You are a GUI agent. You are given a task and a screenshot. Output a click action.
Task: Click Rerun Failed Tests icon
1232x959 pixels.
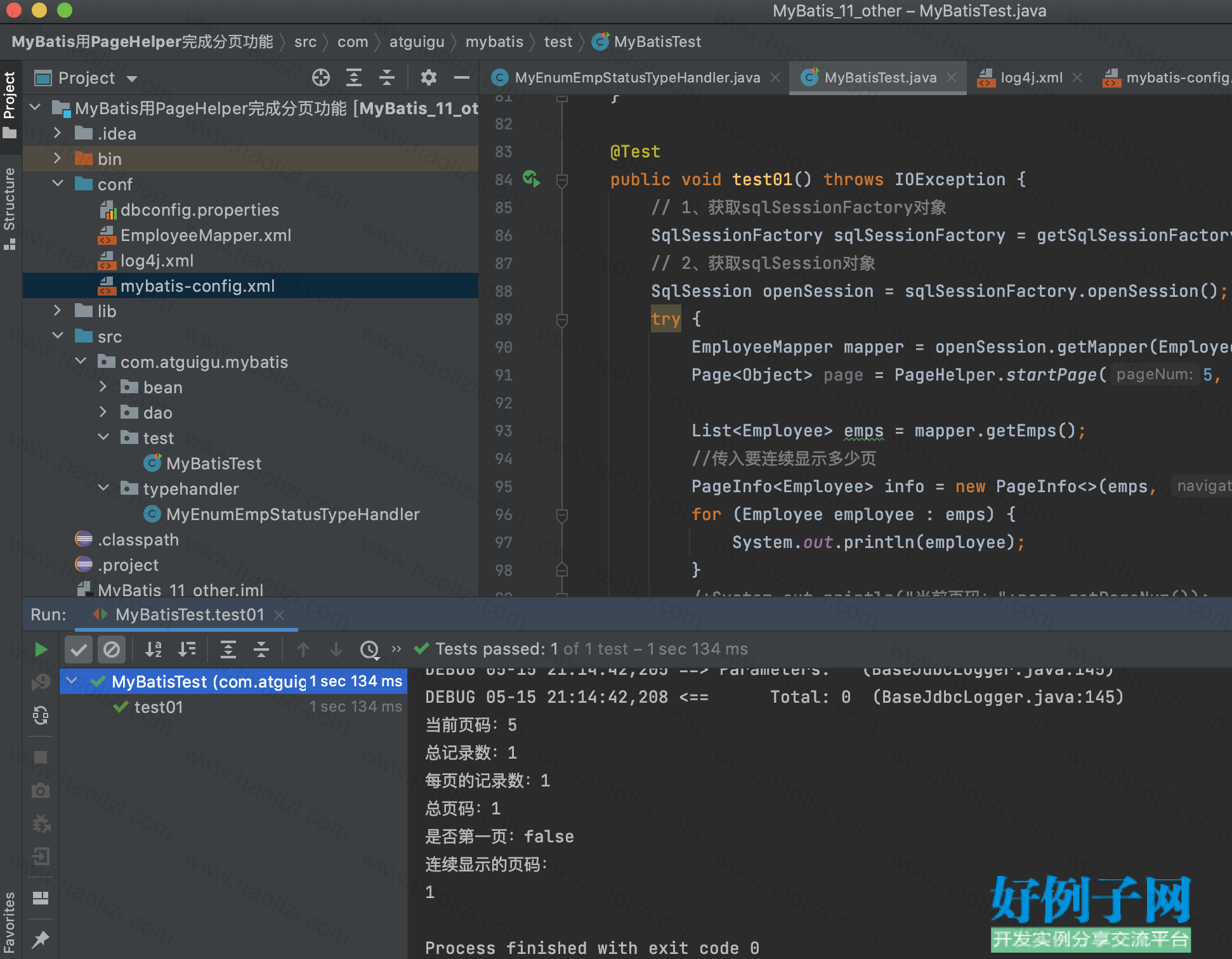[41, 682]
